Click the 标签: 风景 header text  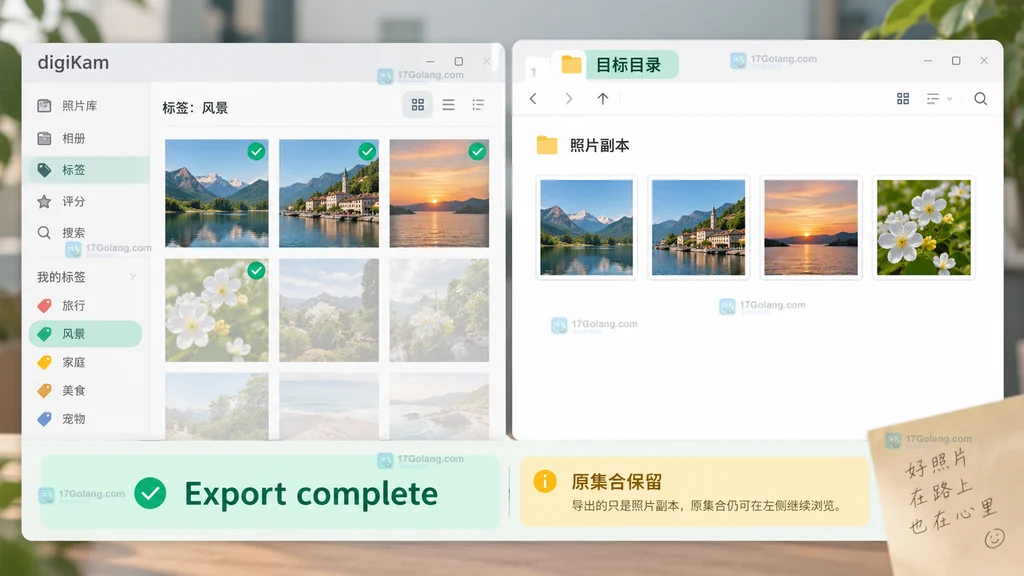pyautogui.click(x=195, y=108)
